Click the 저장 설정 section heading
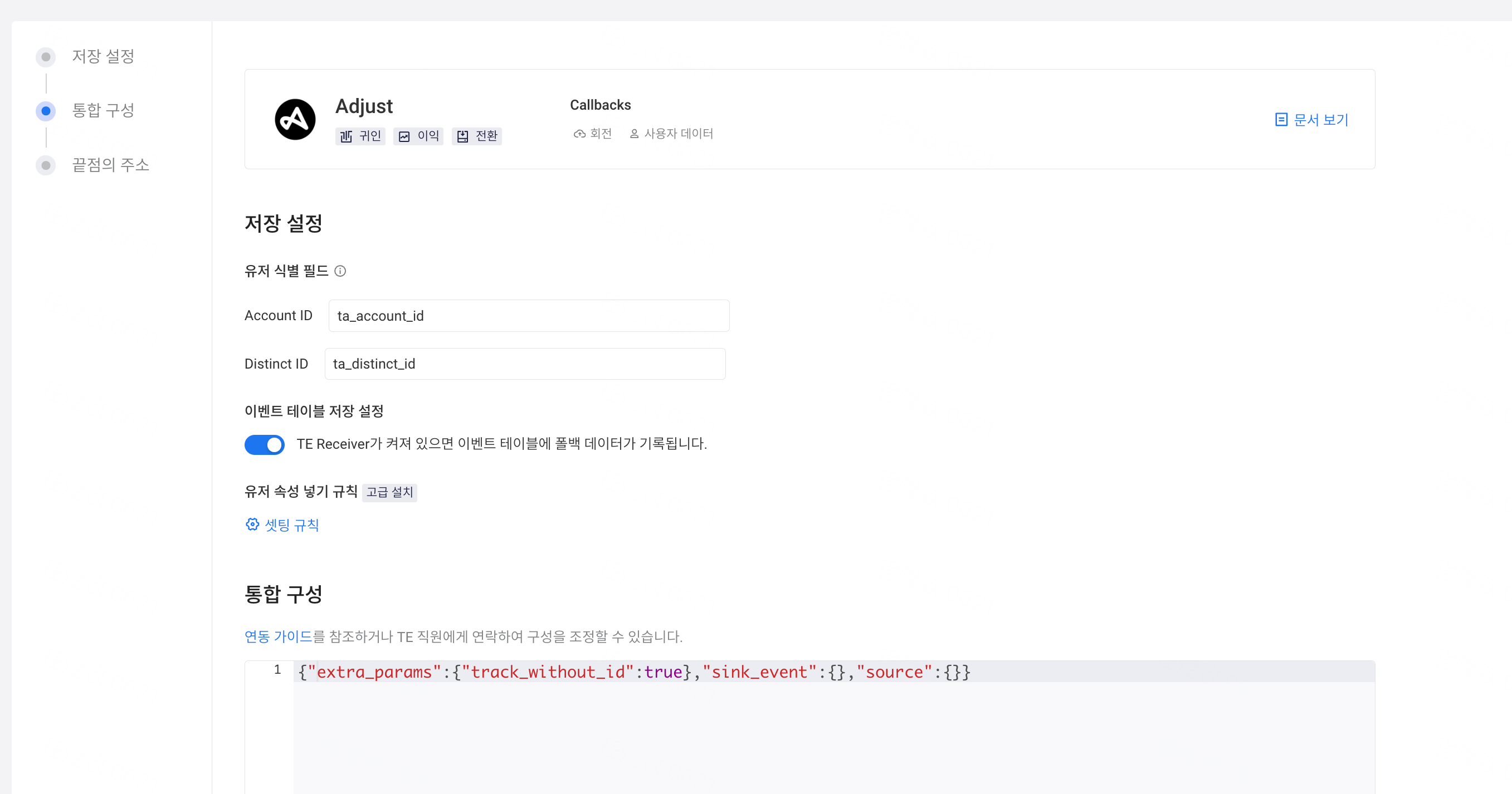1512x794 pixels. 284,224
